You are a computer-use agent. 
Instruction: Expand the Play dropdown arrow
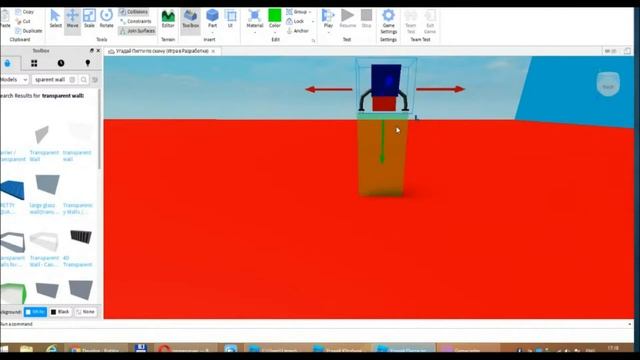[x=328, y=32]
